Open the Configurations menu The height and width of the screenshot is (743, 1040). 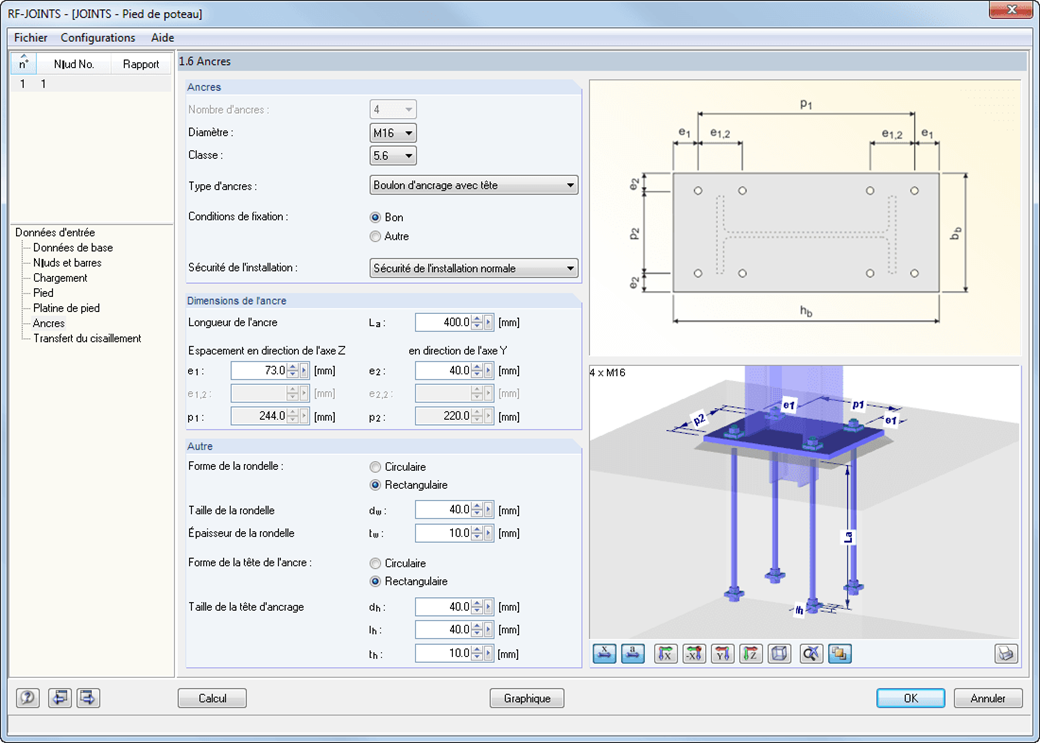pyautogui.click(x=98, y=38)
